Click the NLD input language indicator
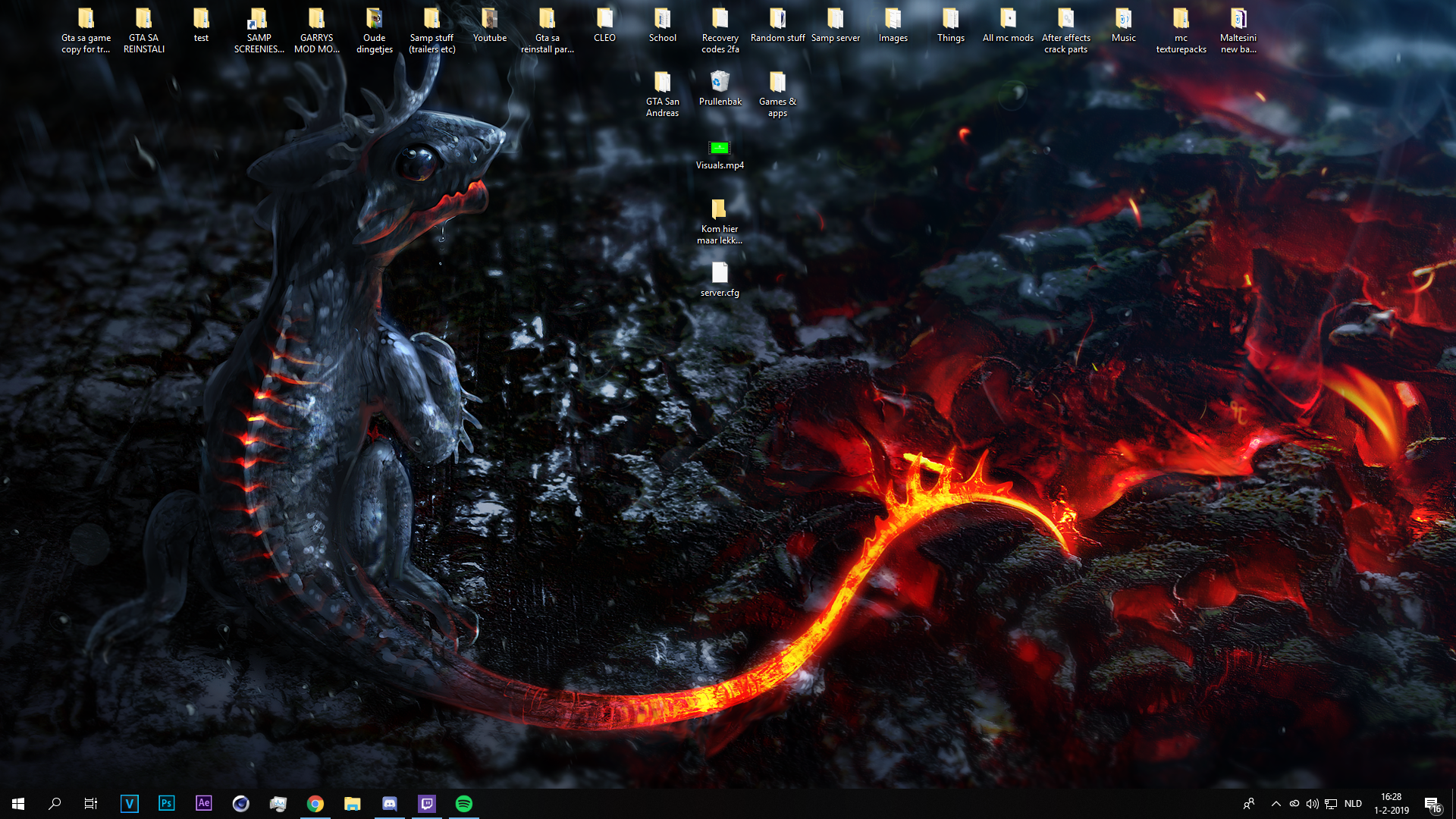Image resolution: width=1456 pixels, height=819 pixels. coord(1354,804)
